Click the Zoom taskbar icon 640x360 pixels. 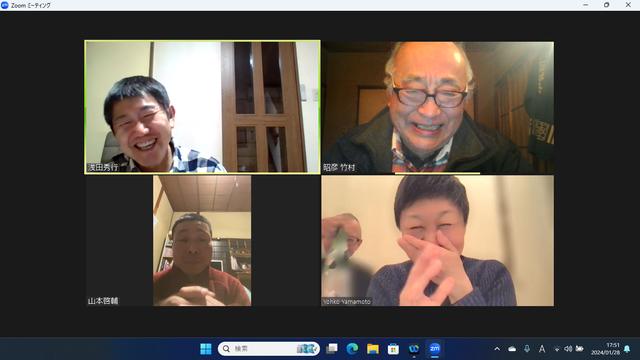(x=435, y=349)
